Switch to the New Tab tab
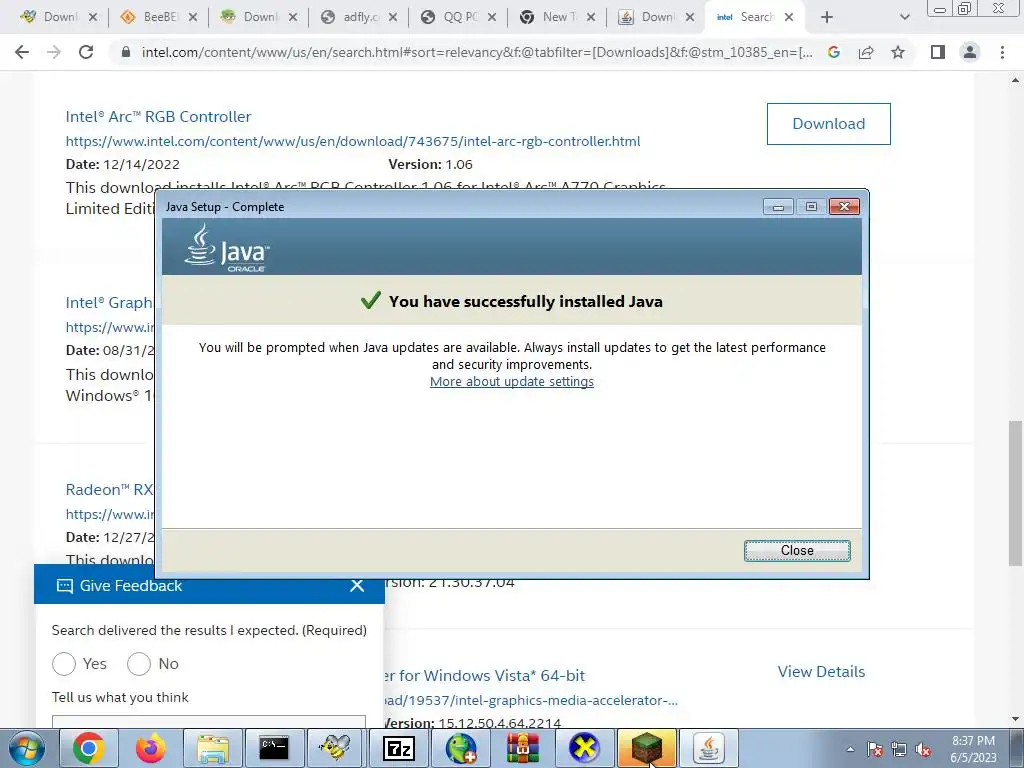This screenshot has width=1024, height=768. click(x=557, y=17)
